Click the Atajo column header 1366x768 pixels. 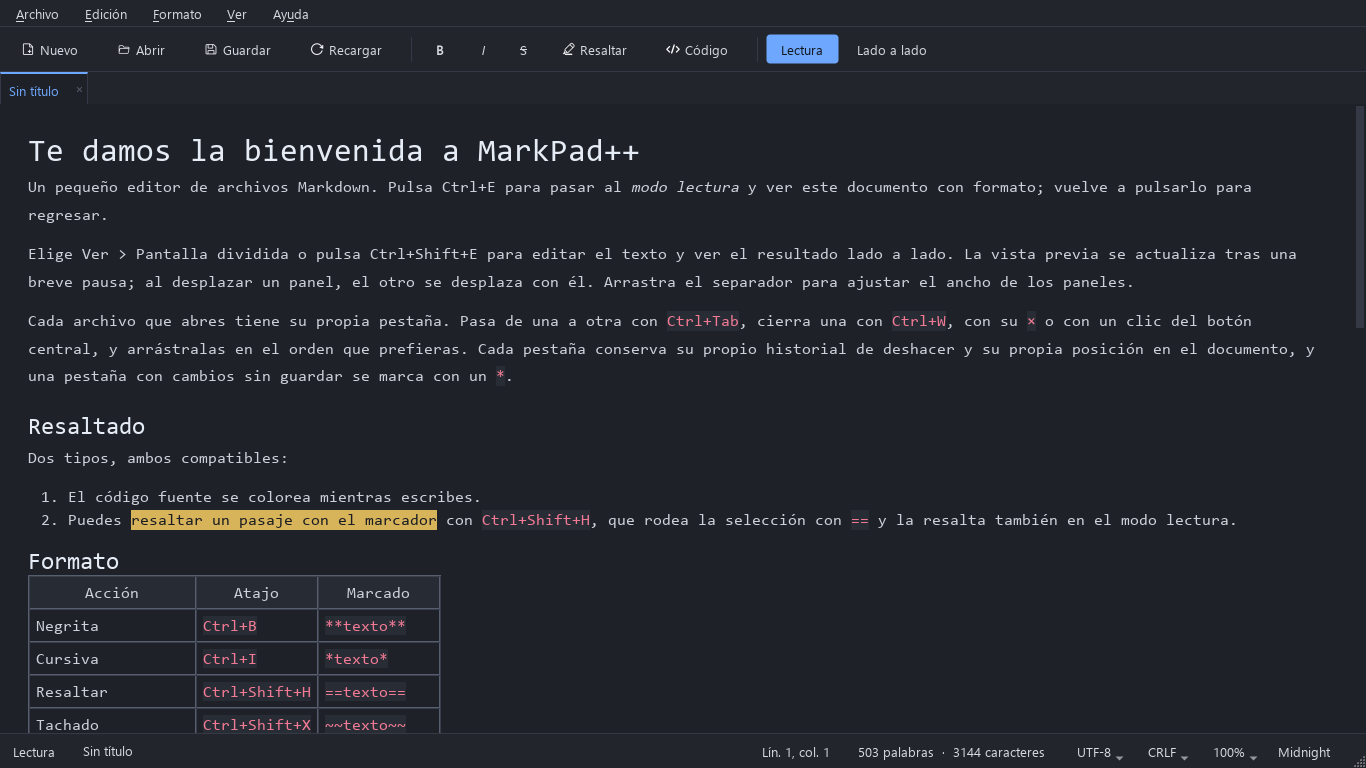pyautogui.click(x=257, y=593)
